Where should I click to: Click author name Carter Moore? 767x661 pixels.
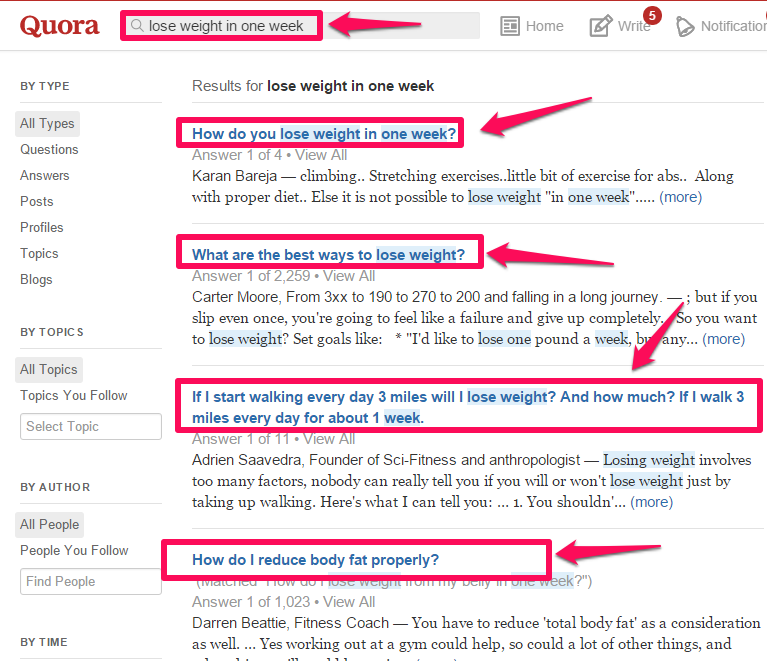tap(236, 296)
